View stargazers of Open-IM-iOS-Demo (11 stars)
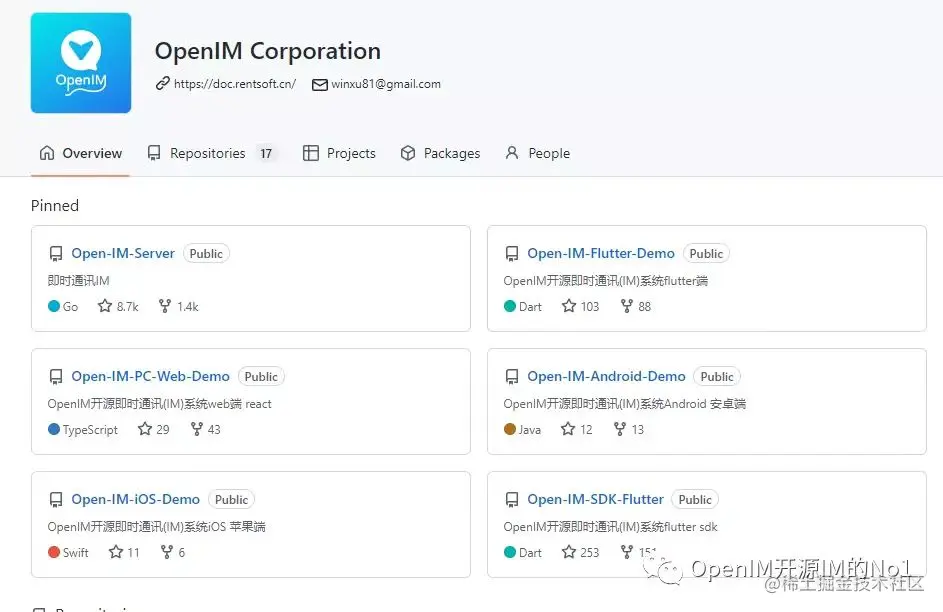Image resolution: width=943 pixels, height=612 pixels. [x=124, y=552]
